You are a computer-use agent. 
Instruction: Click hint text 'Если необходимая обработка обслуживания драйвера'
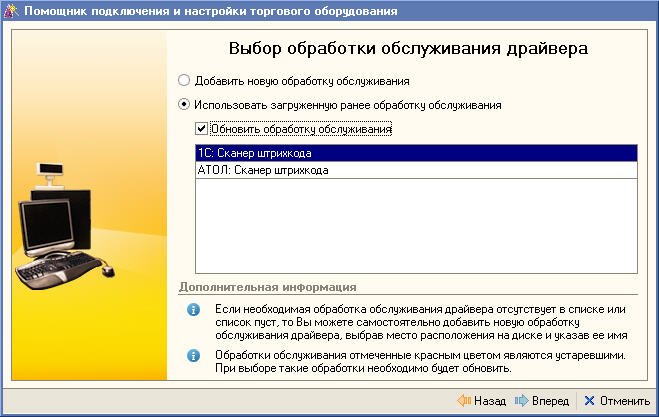(x=354, y=309)
